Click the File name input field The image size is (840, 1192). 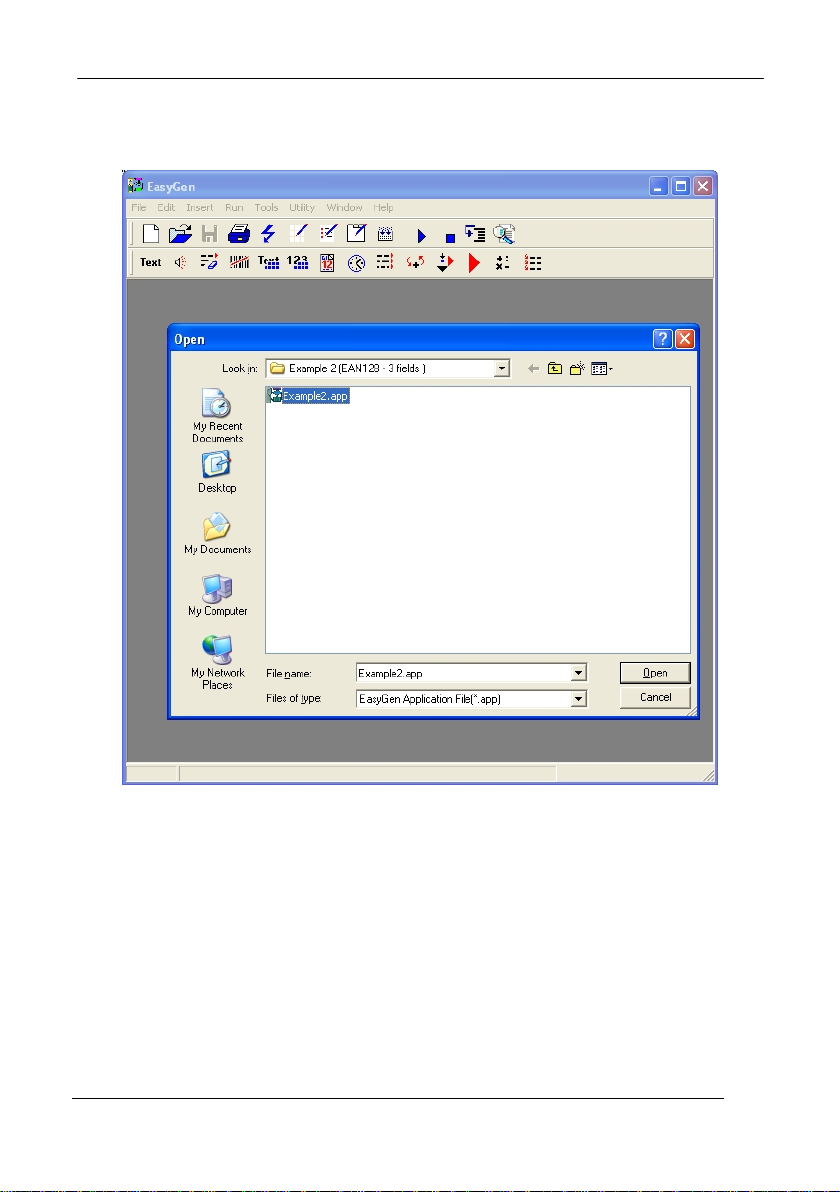click(x=464, y=673)
